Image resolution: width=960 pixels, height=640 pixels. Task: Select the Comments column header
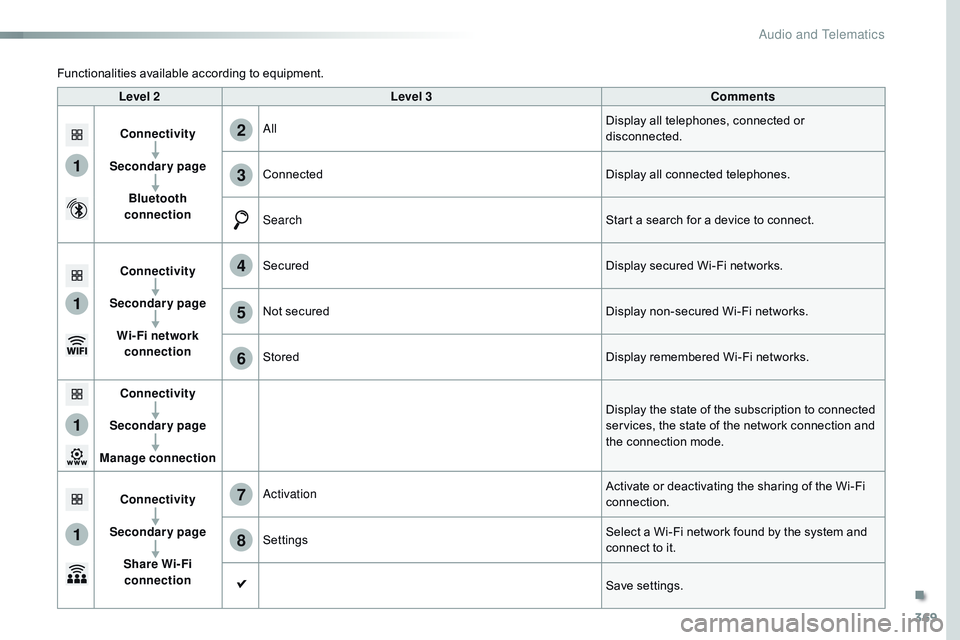coord(742,97)
